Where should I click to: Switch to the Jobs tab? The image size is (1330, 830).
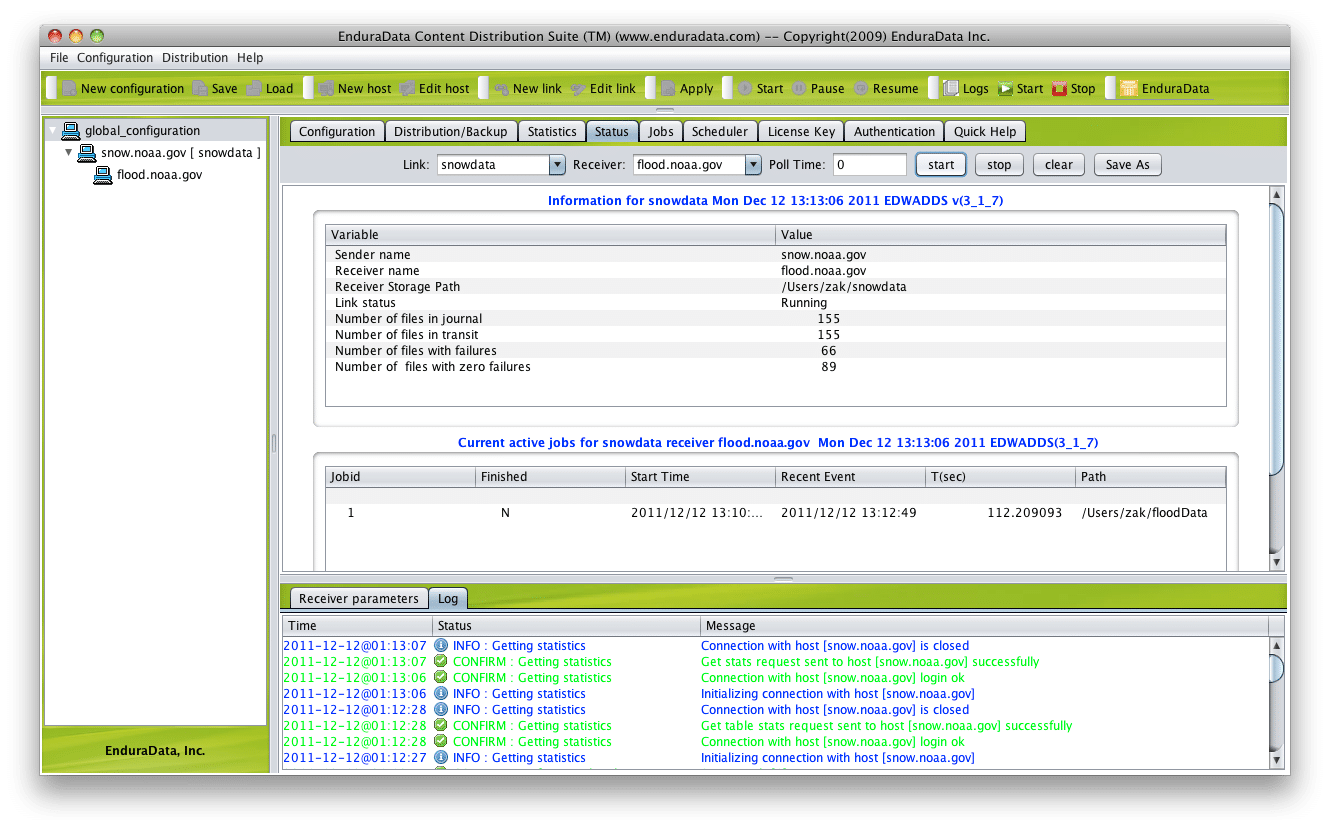(x=661, y=132)
